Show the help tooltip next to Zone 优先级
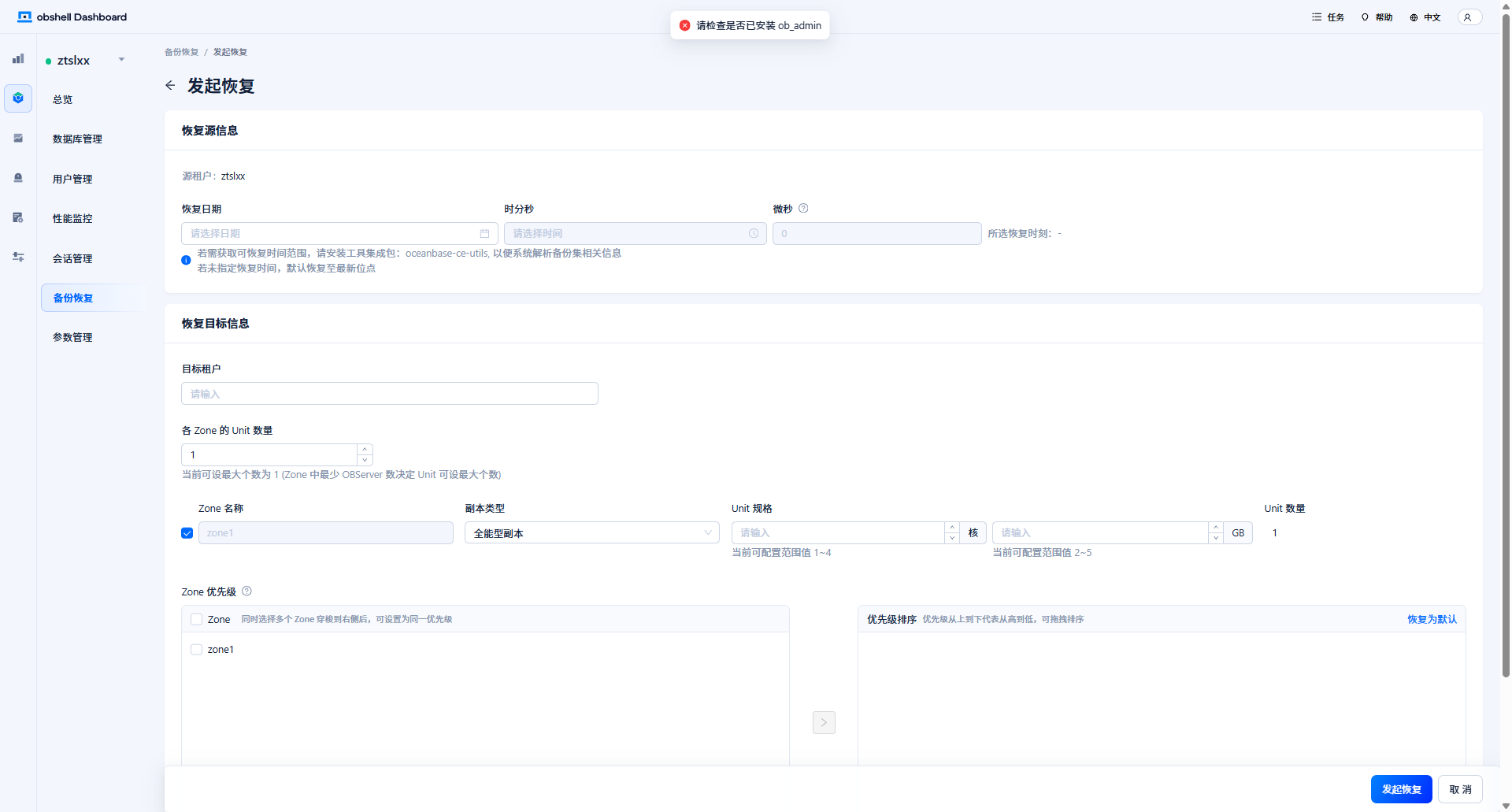1512x812 pixels. pos(246,591)
